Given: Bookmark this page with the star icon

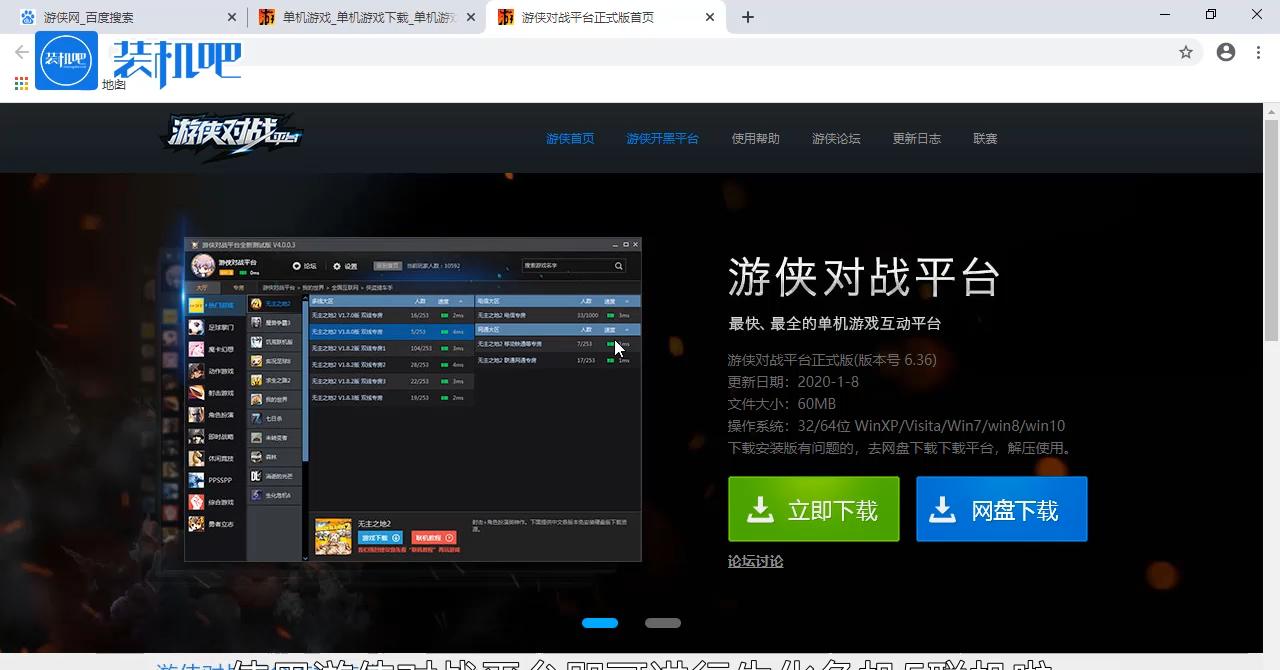Looking at the screenshot, I should (x=1186, y=52).
